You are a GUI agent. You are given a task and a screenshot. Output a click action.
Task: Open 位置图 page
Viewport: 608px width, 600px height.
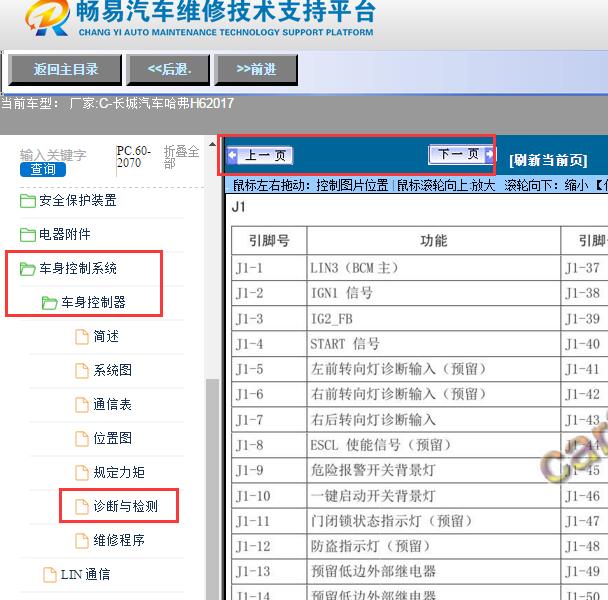click(112, 438)
